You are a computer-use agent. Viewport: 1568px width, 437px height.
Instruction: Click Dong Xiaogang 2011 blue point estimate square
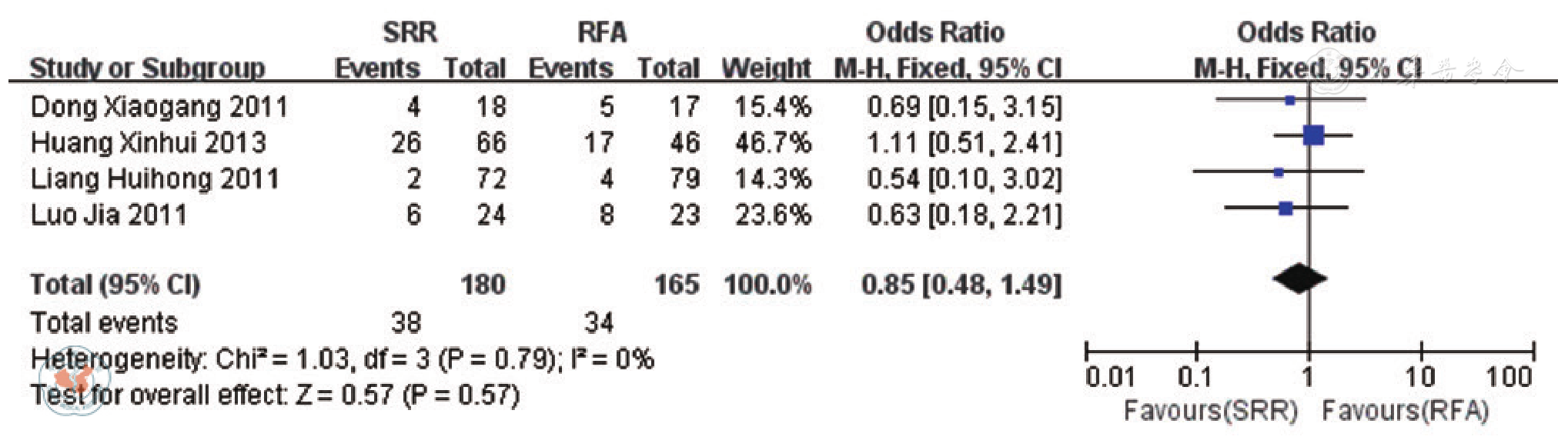1290,100
